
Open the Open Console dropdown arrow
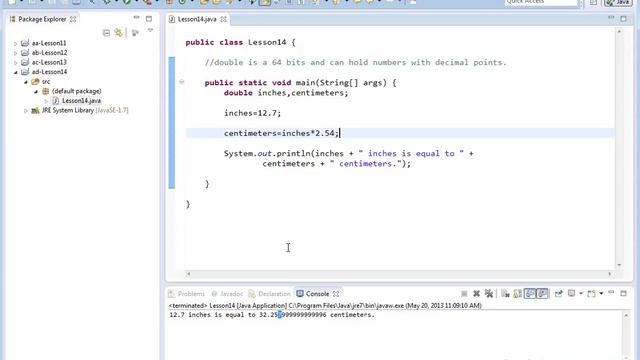coord(601,293)
